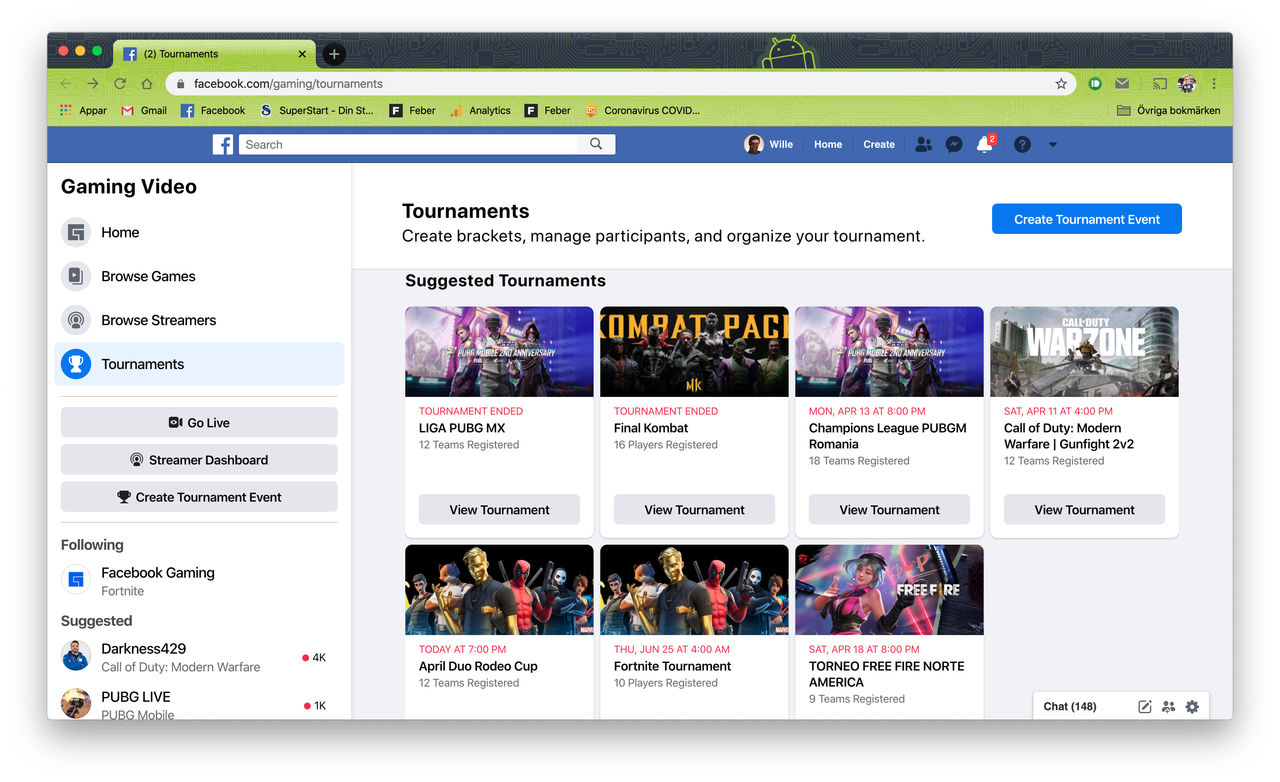
Task: Click mail extension icon in toolbar
Action: [x=1122, y=84]
